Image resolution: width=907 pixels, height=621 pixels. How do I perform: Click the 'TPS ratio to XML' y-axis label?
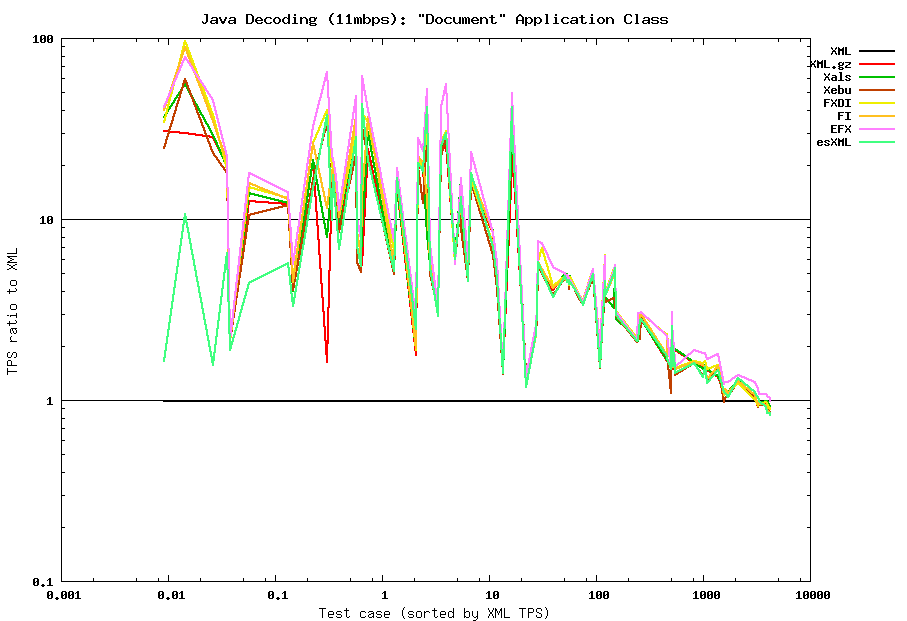pos(13,310)
